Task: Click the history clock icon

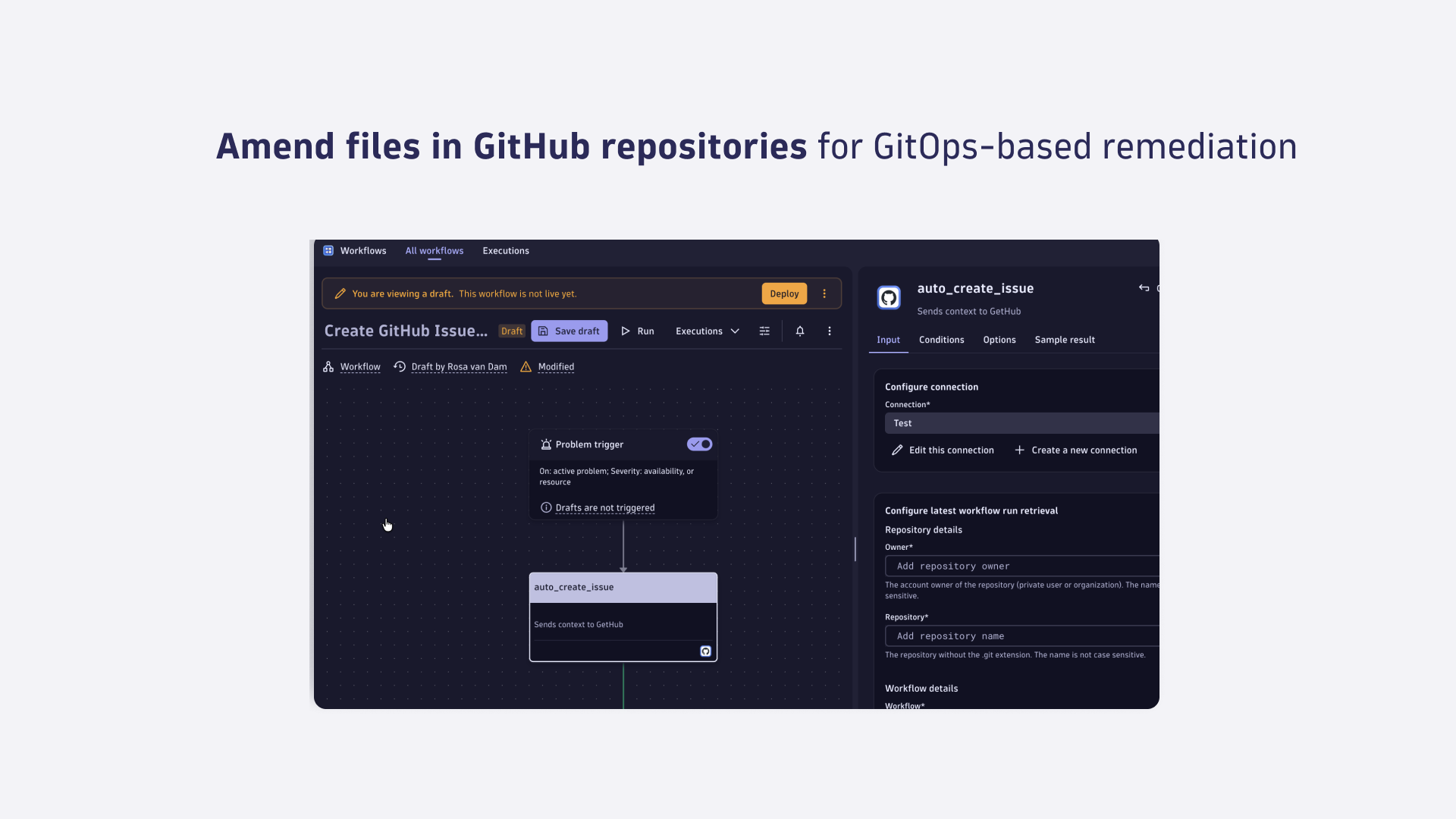Action: (x=400, y=366)
